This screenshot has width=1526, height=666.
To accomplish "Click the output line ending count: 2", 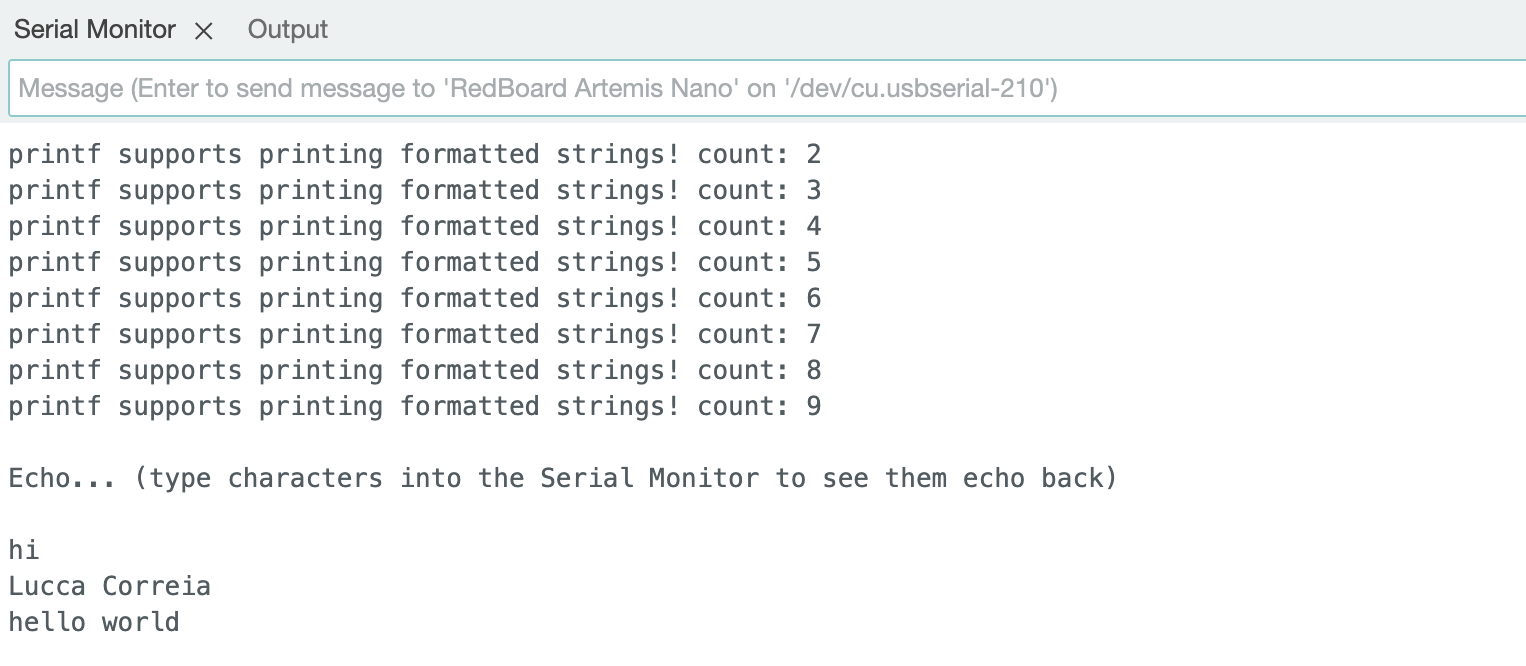I will click(415, 155).
